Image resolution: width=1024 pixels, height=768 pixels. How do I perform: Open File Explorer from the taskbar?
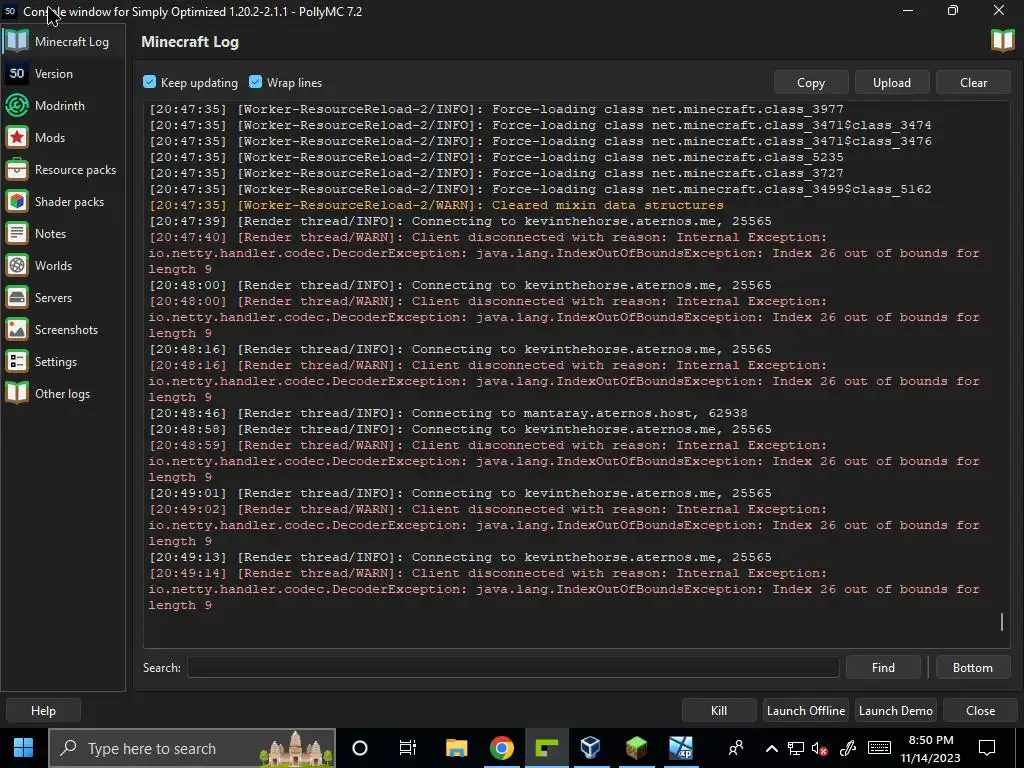[456, 748]
